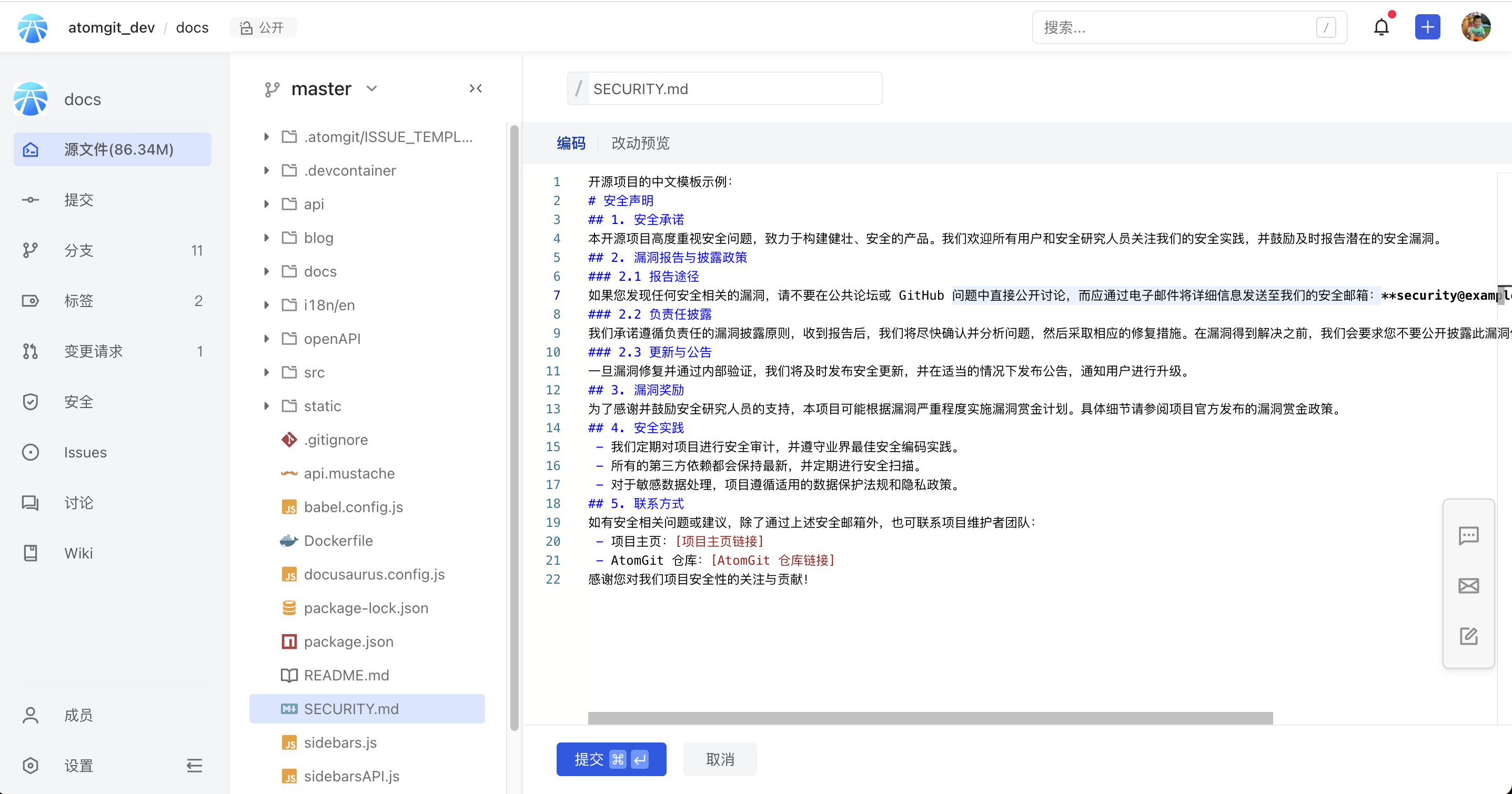Click the 成员 members icon
This screenshot has width=1512, height=794.
click(x=31, y=715)
